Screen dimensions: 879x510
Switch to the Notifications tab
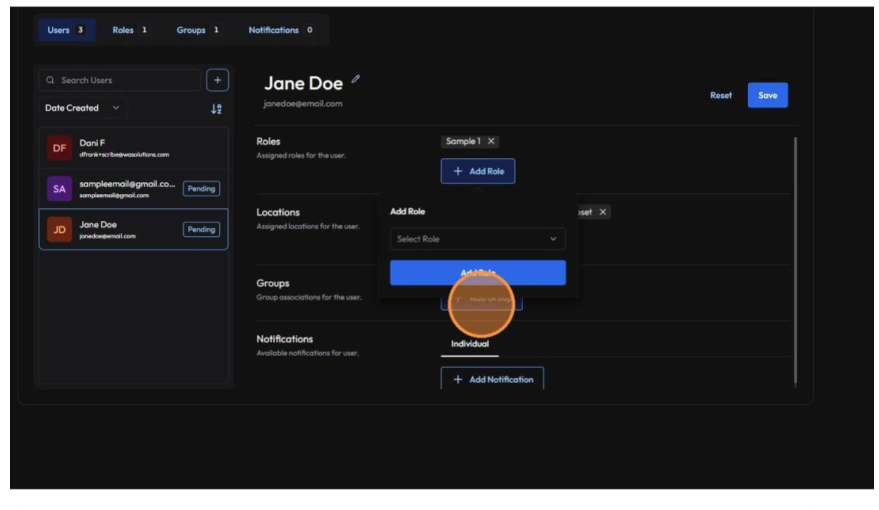pyautogui.click(x=281, y=30)
